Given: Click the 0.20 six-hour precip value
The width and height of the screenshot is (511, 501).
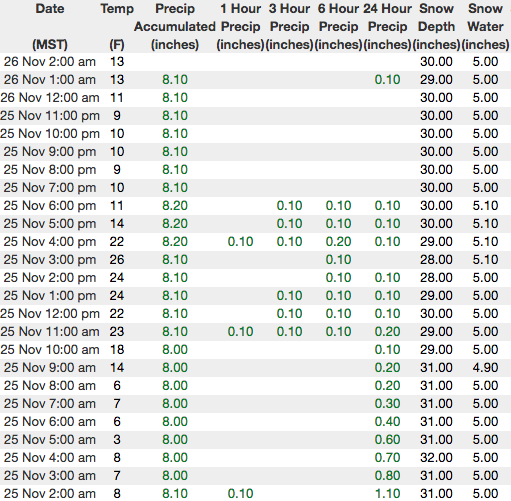Looking at the screenshot, I should pyautogui.click(x=338, y=242).
